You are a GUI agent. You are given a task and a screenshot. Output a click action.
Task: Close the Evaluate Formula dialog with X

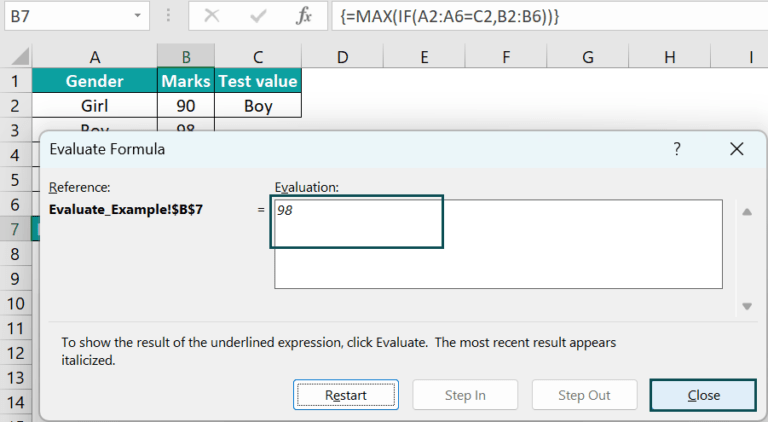737,149
